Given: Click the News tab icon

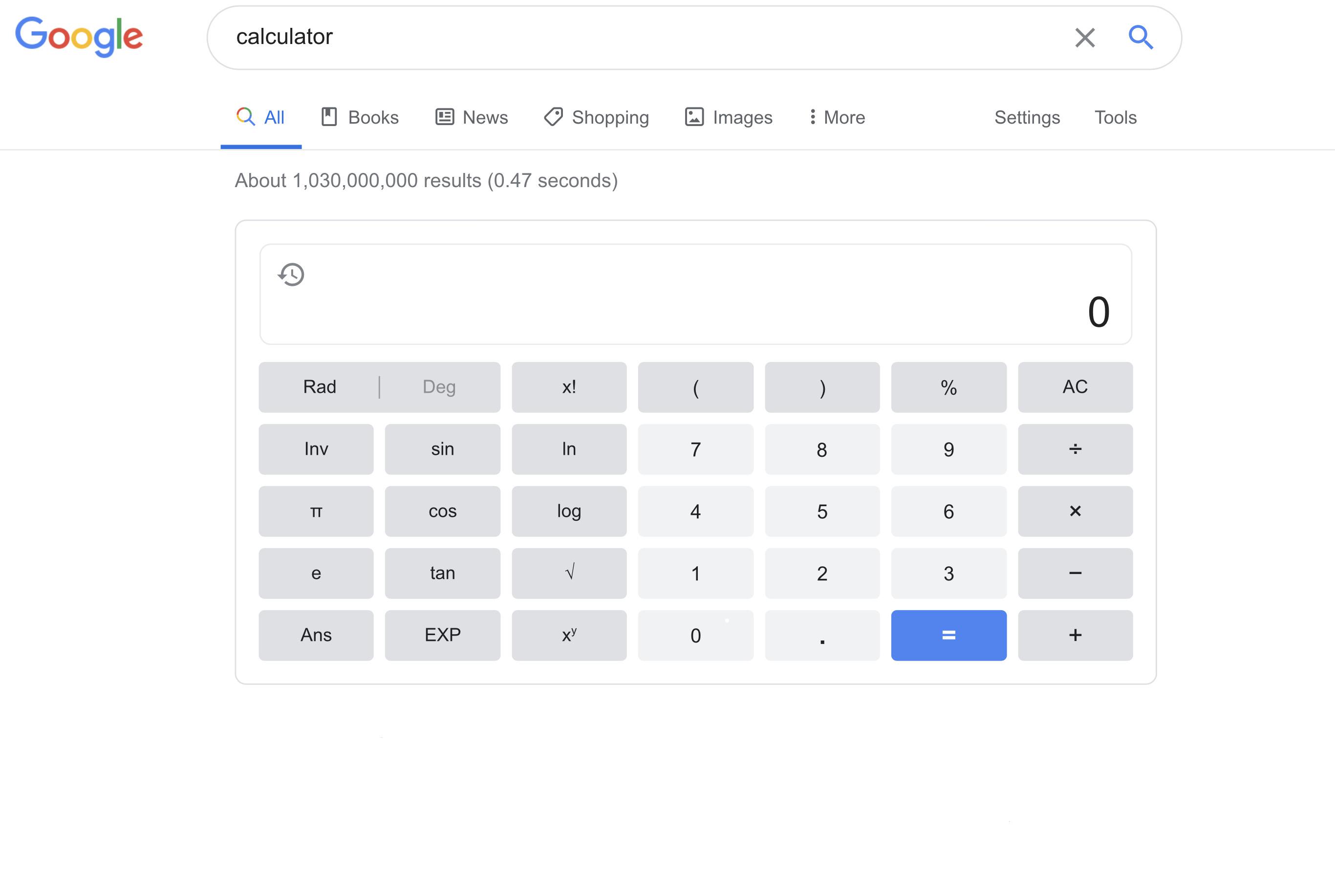Looking at the screenshot, I should [445, 117].
